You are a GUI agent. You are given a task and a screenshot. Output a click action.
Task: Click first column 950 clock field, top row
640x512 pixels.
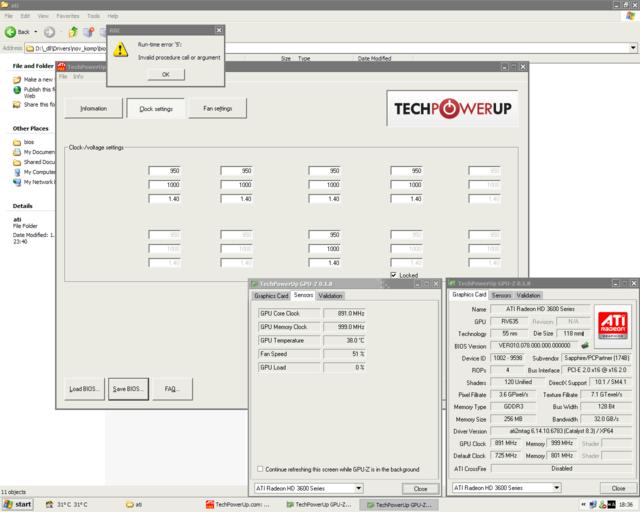point(164,171)
